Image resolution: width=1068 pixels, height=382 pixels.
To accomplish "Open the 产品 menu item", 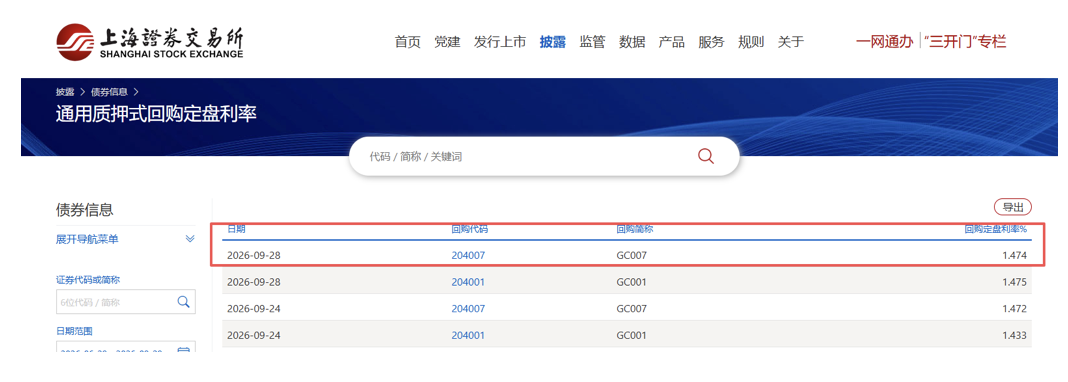I will 672,42.
